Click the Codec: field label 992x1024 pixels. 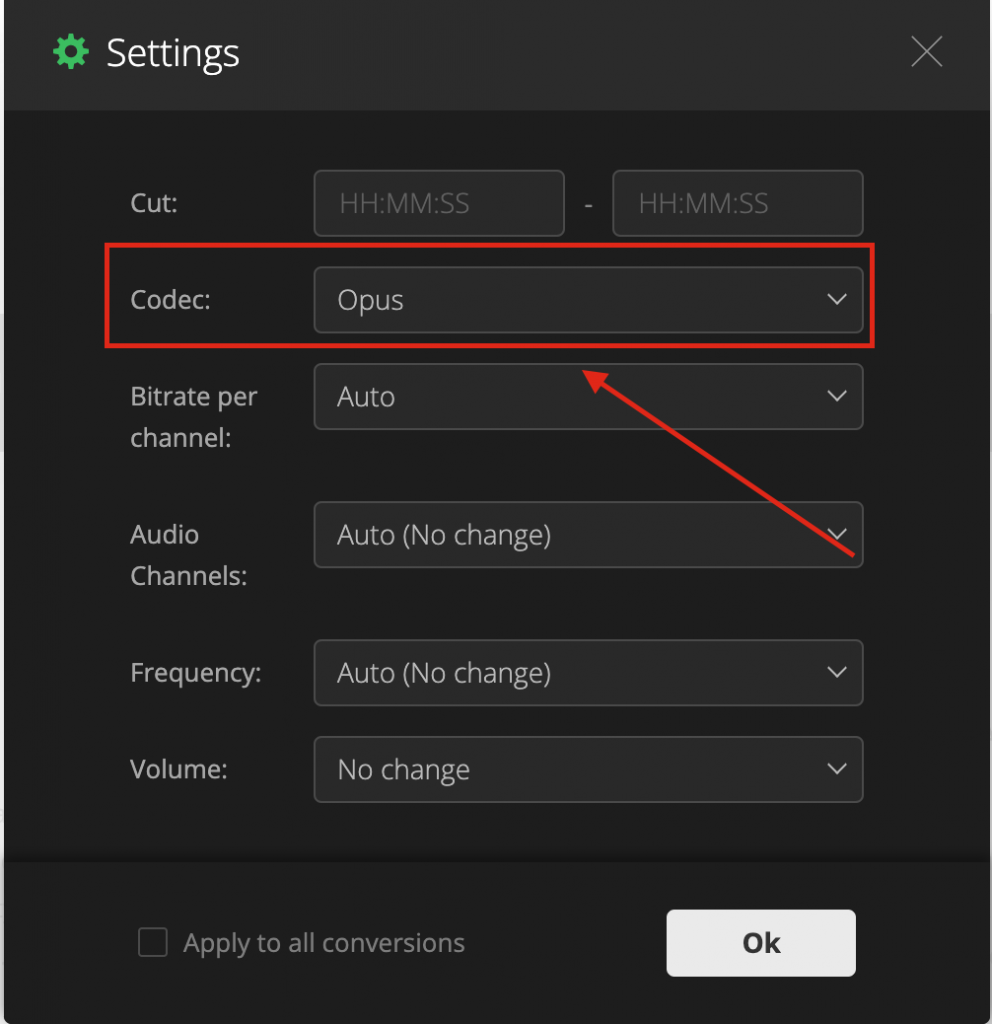(170, 300)
